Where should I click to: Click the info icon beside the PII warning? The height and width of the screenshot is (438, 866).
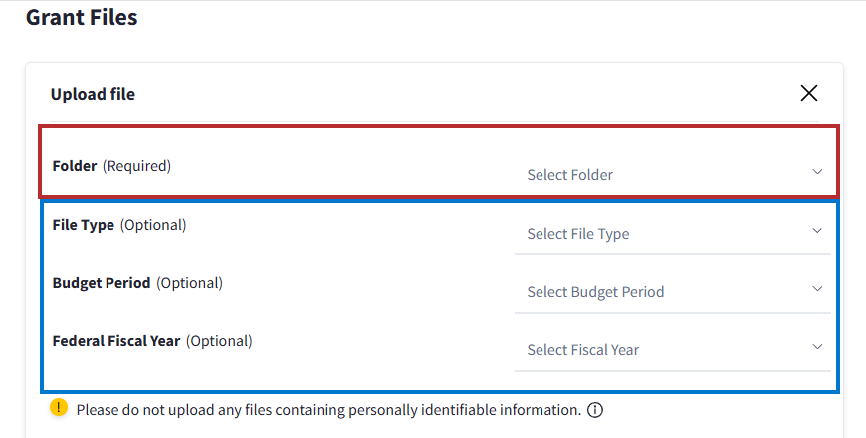595,410
